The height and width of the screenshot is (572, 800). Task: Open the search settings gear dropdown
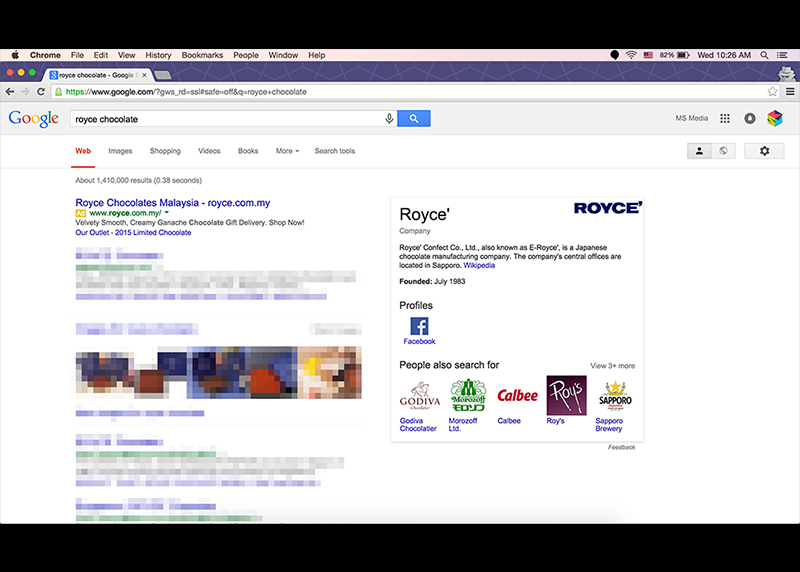click(764, 151)
